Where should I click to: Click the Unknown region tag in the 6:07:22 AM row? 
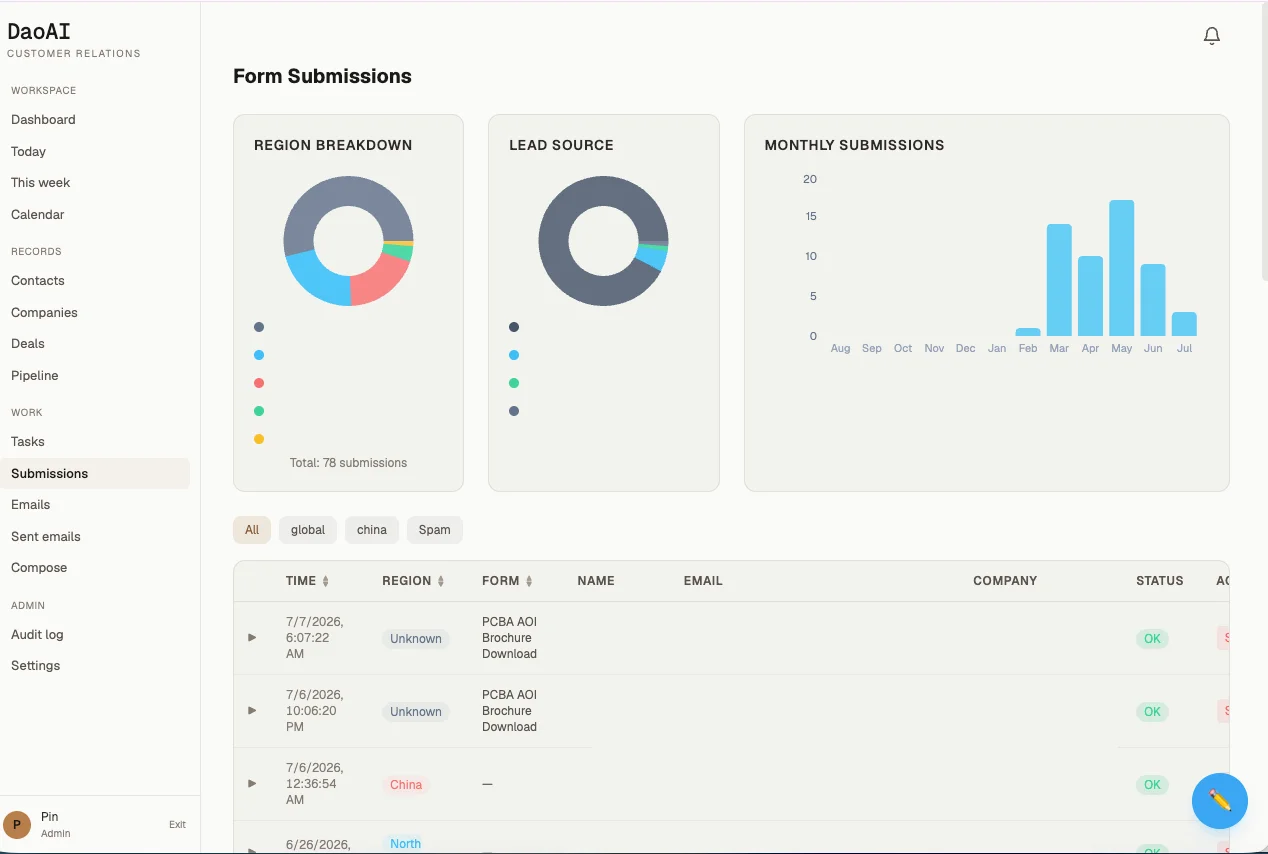[416, 638]
